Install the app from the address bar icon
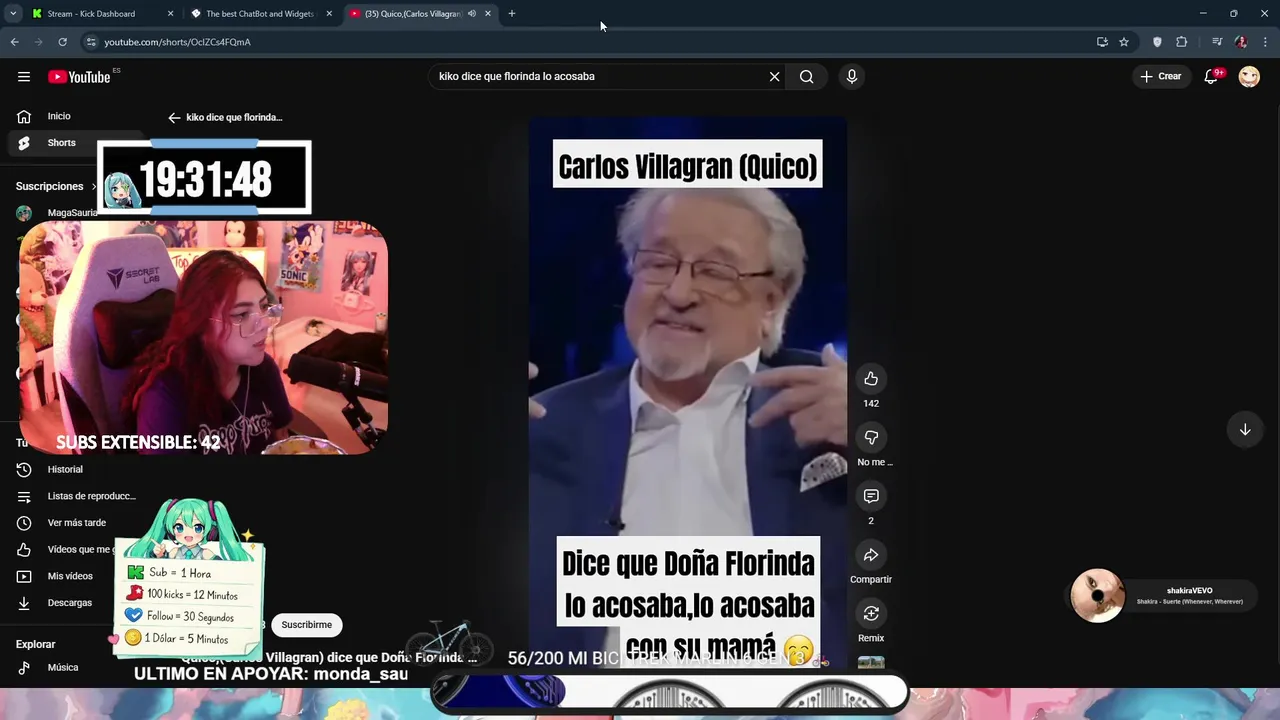 click(x=1102, y=42)
